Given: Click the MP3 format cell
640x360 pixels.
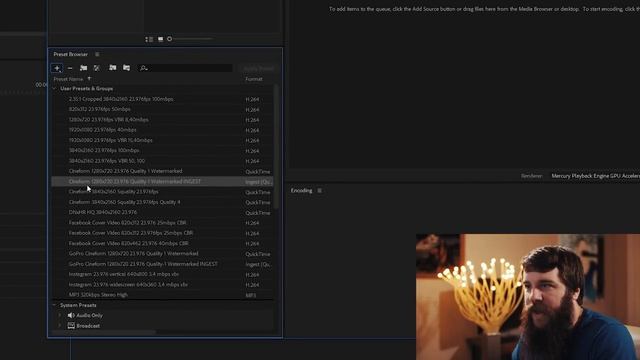Looking at the screenshot, I should coord(251,295).
